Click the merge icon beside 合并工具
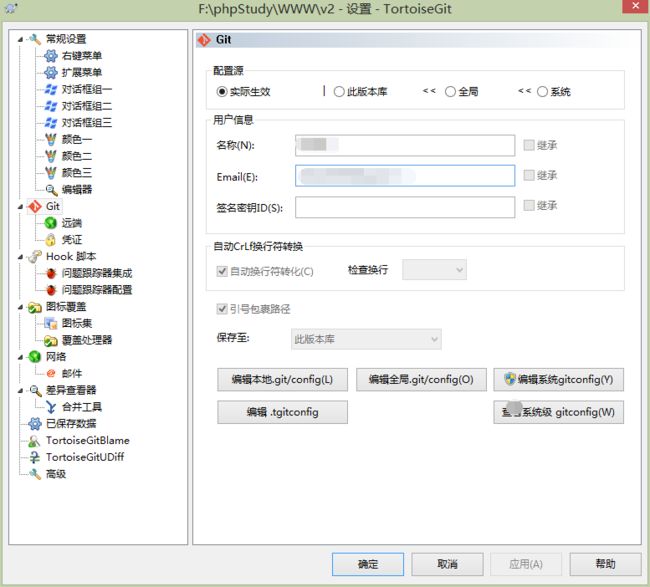Screen dimensions: 650x587 tap(51, 407)
